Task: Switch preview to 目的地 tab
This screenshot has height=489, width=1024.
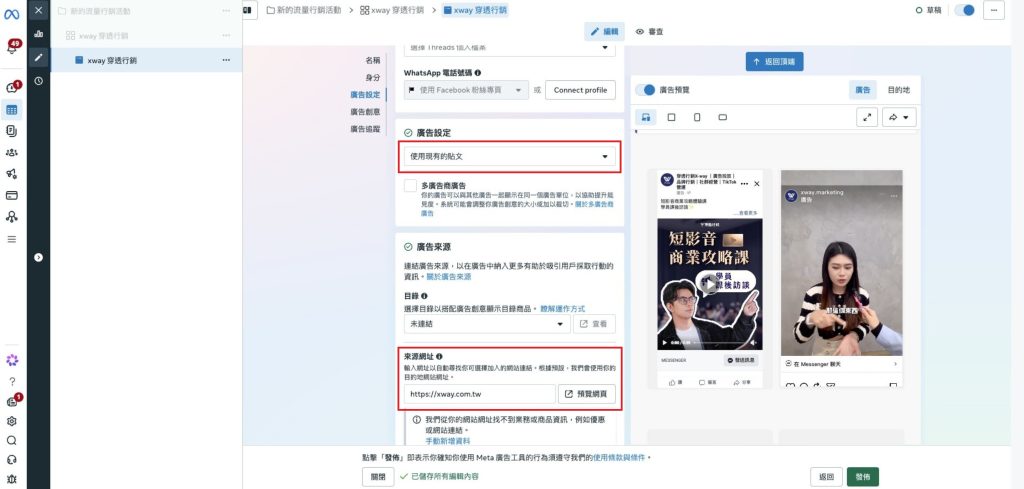Action: point(898,90)
